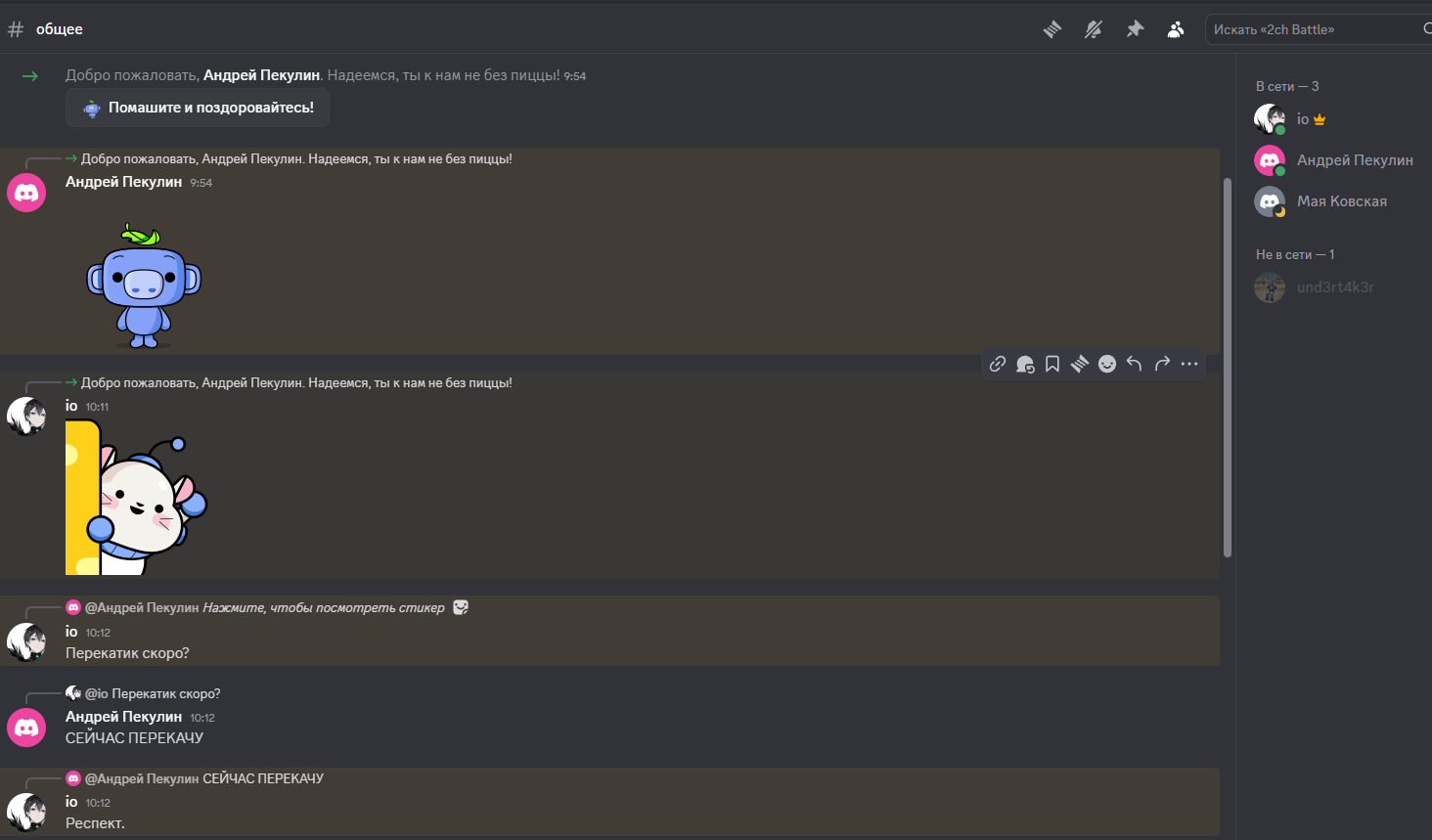Select member io with the crown

pos(1302,119)
